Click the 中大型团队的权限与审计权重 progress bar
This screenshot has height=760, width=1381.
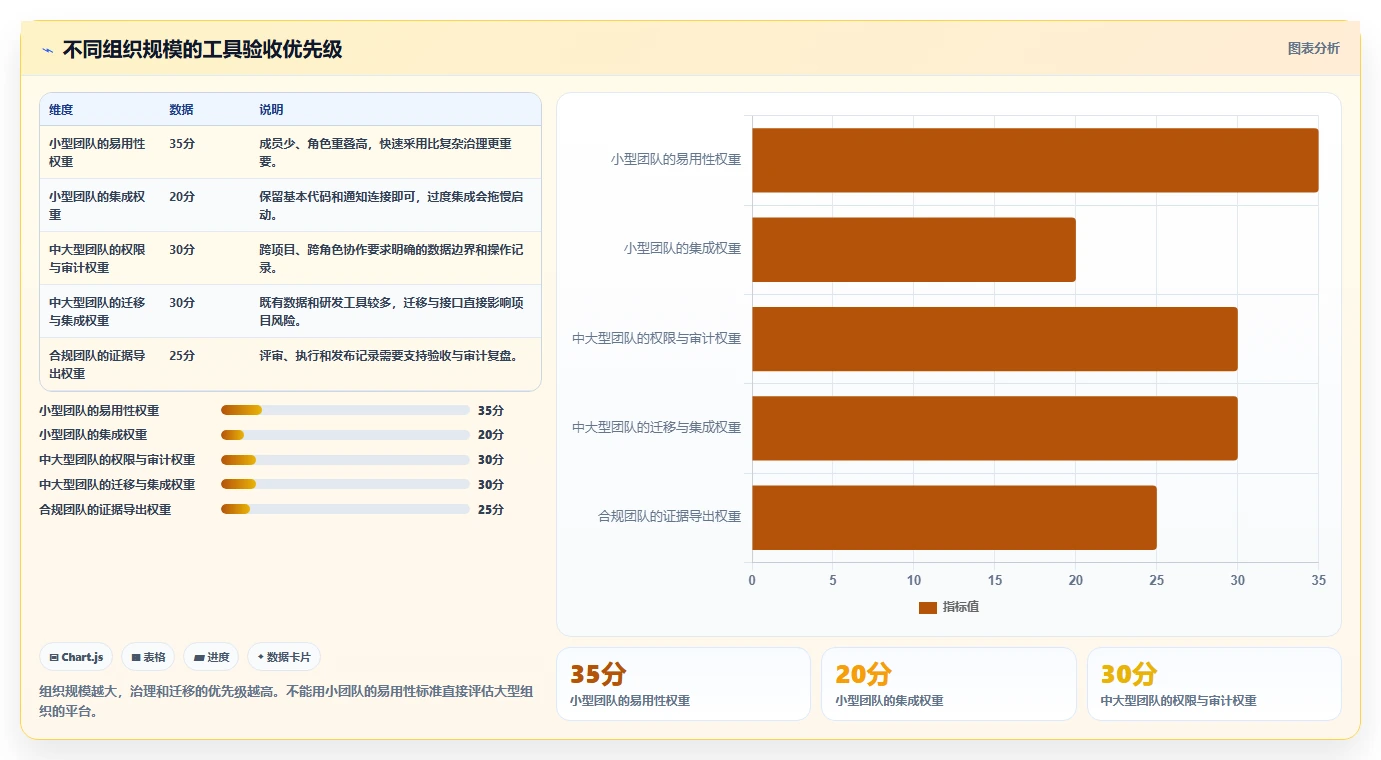click(345, 460)
